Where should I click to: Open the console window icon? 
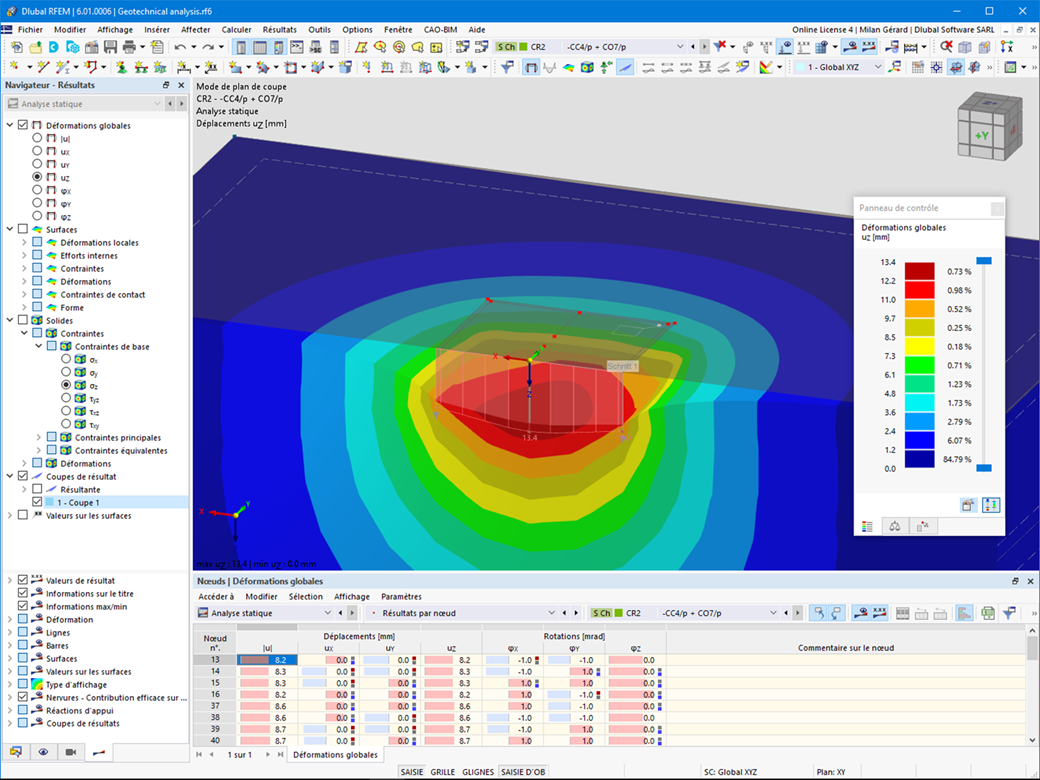click(296, 47)
